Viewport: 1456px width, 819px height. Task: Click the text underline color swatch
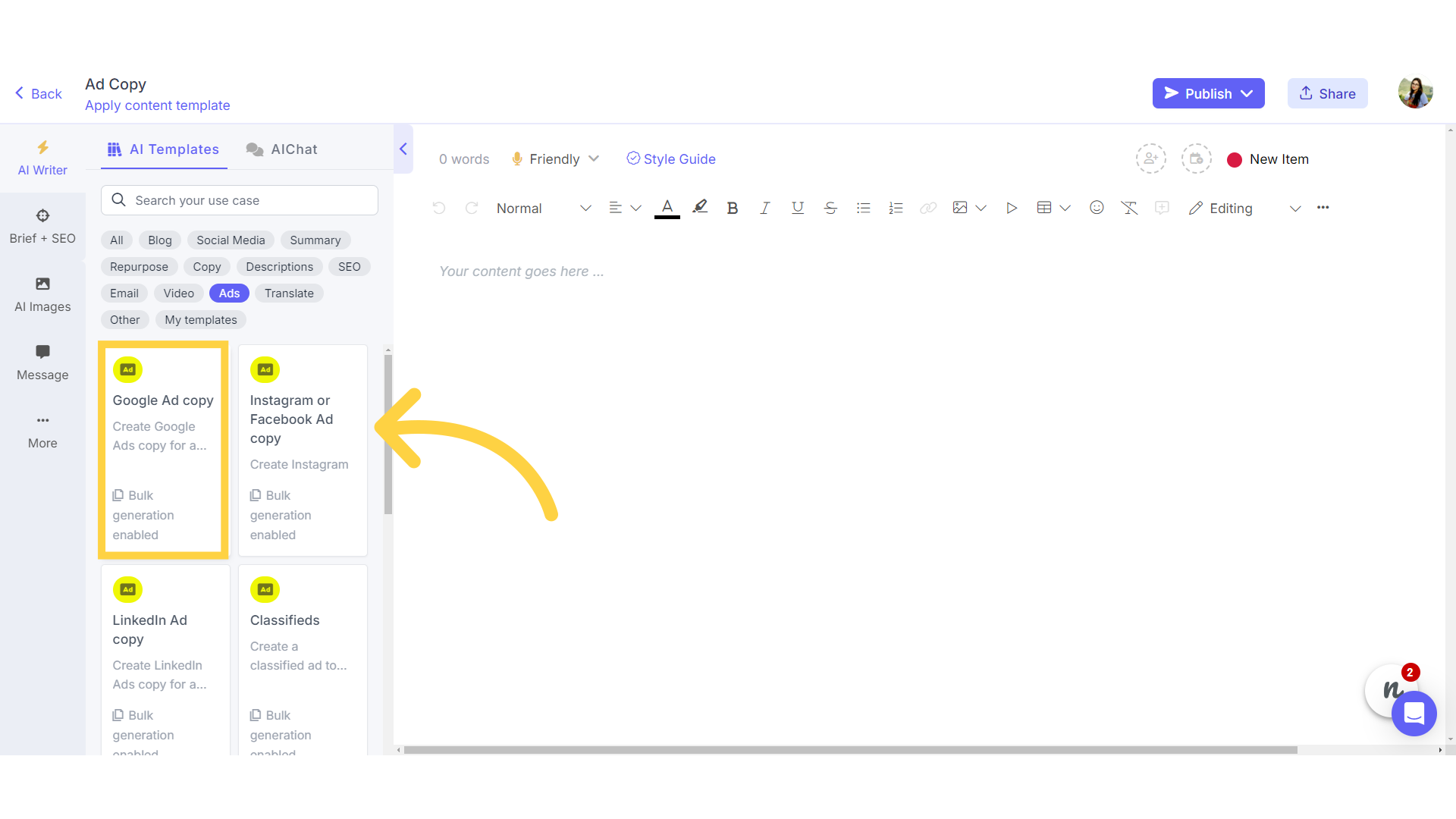(x=666, y=218)
